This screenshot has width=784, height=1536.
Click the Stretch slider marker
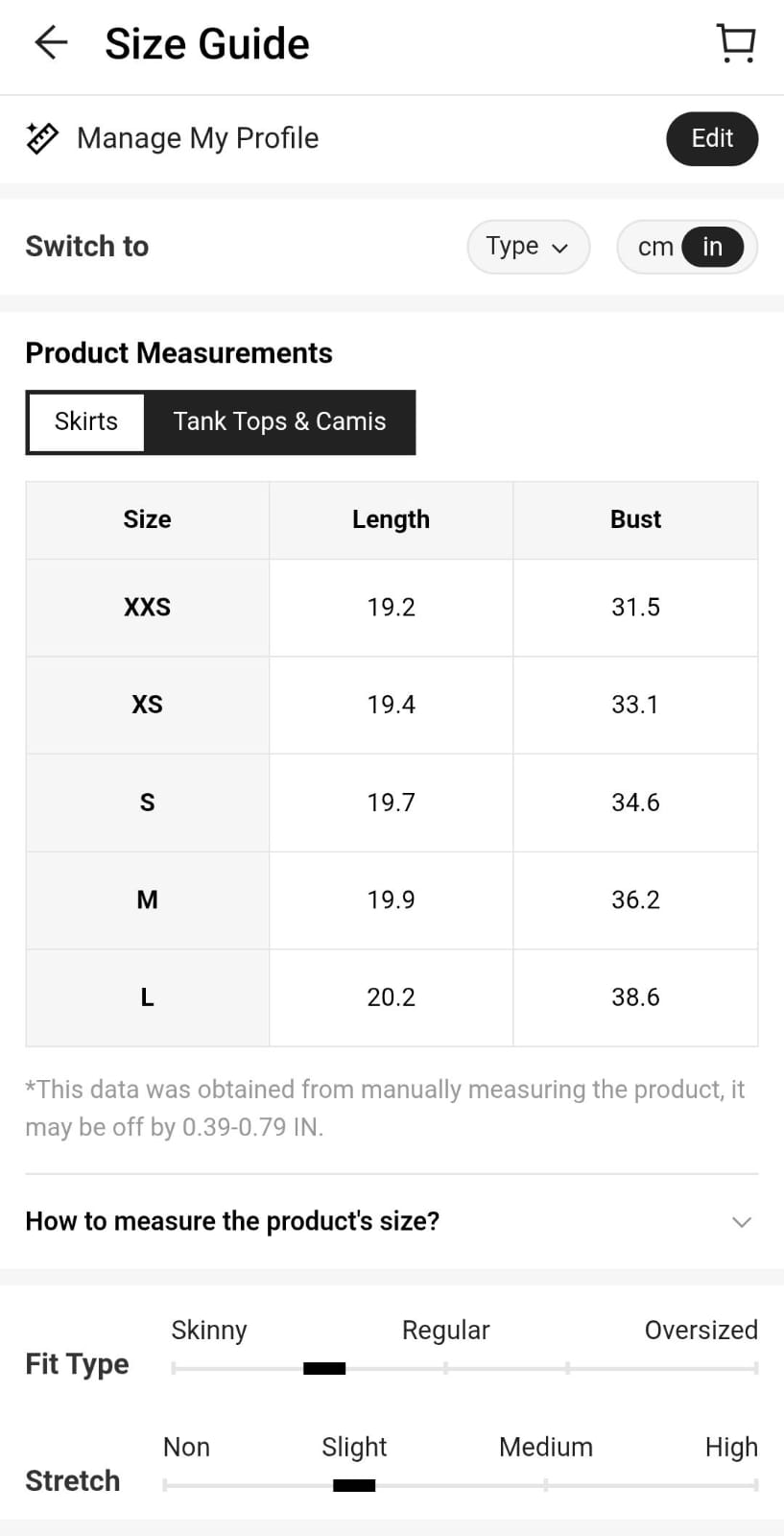tap(354, 1485)
